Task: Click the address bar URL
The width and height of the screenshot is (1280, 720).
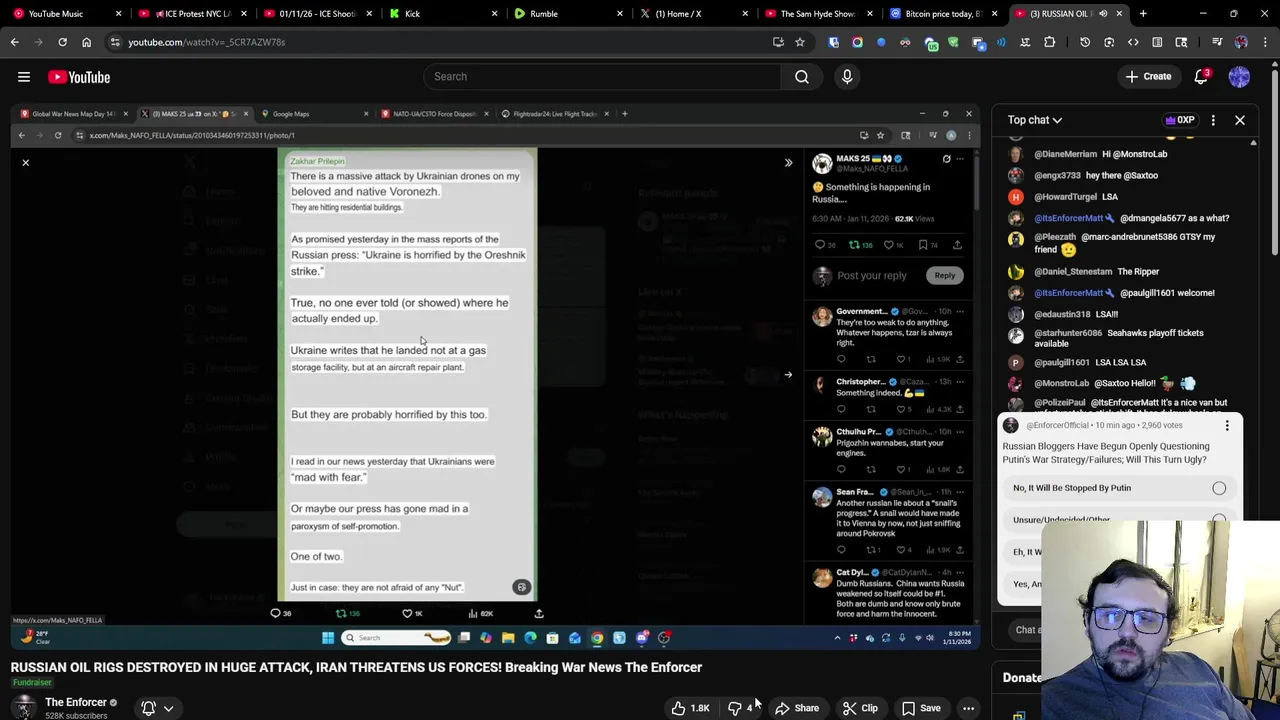Action: [206, 42]
